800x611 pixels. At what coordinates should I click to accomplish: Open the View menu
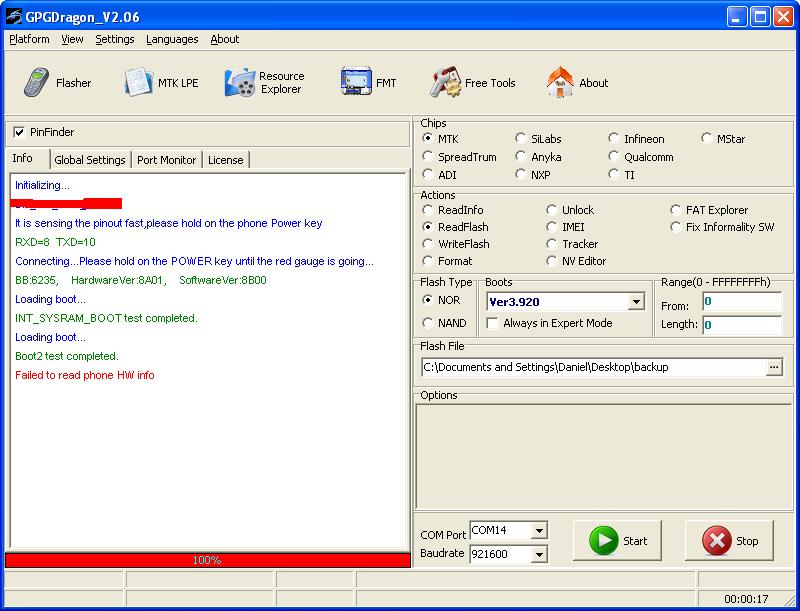tap(72, 39)
